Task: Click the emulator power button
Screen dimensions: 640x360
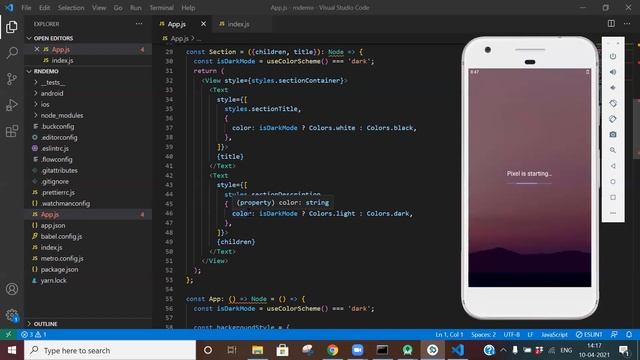Action: pos(613,56)
